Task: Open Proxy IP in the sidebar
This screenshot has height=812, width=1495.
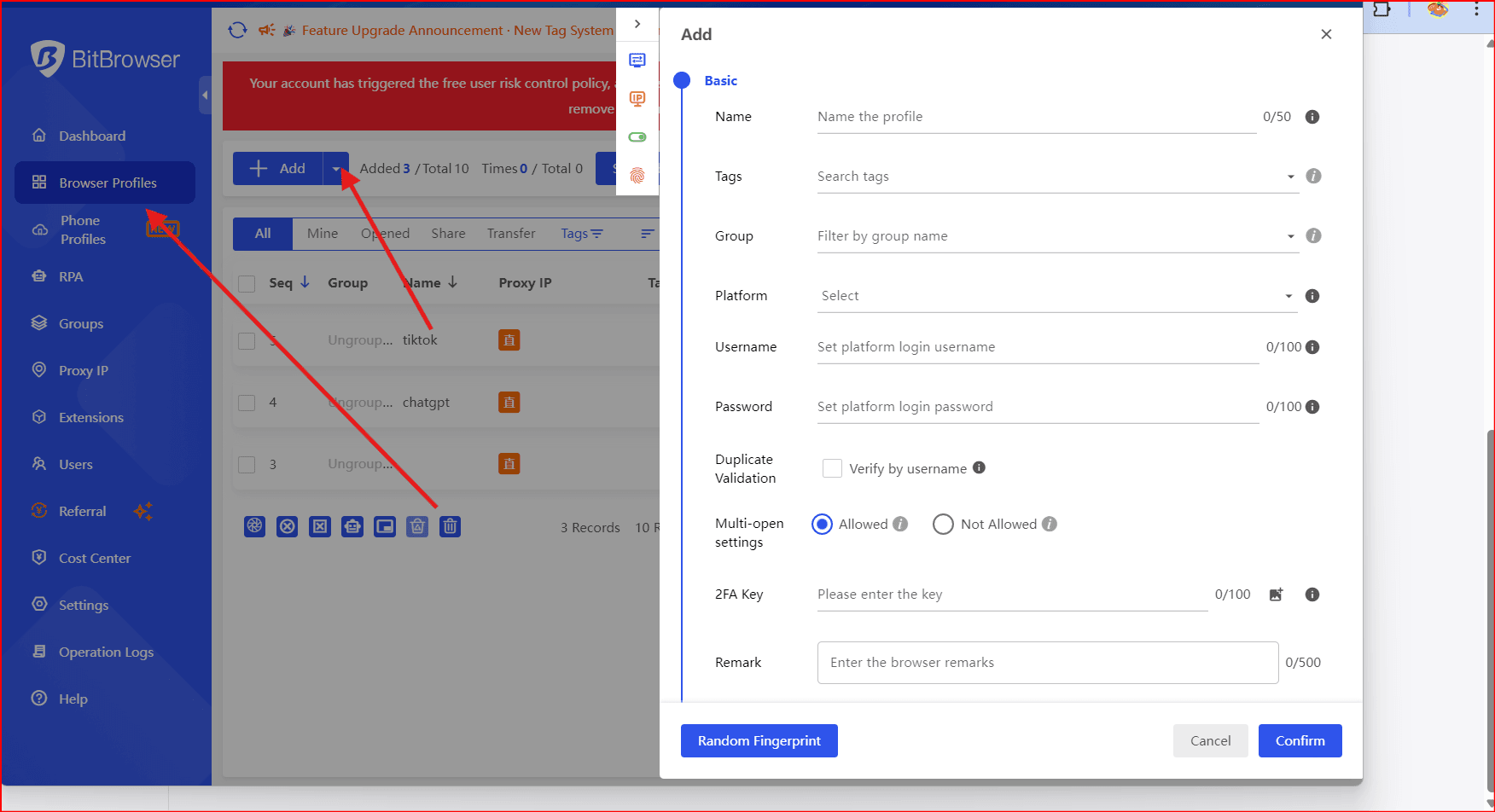Action: 84,371
